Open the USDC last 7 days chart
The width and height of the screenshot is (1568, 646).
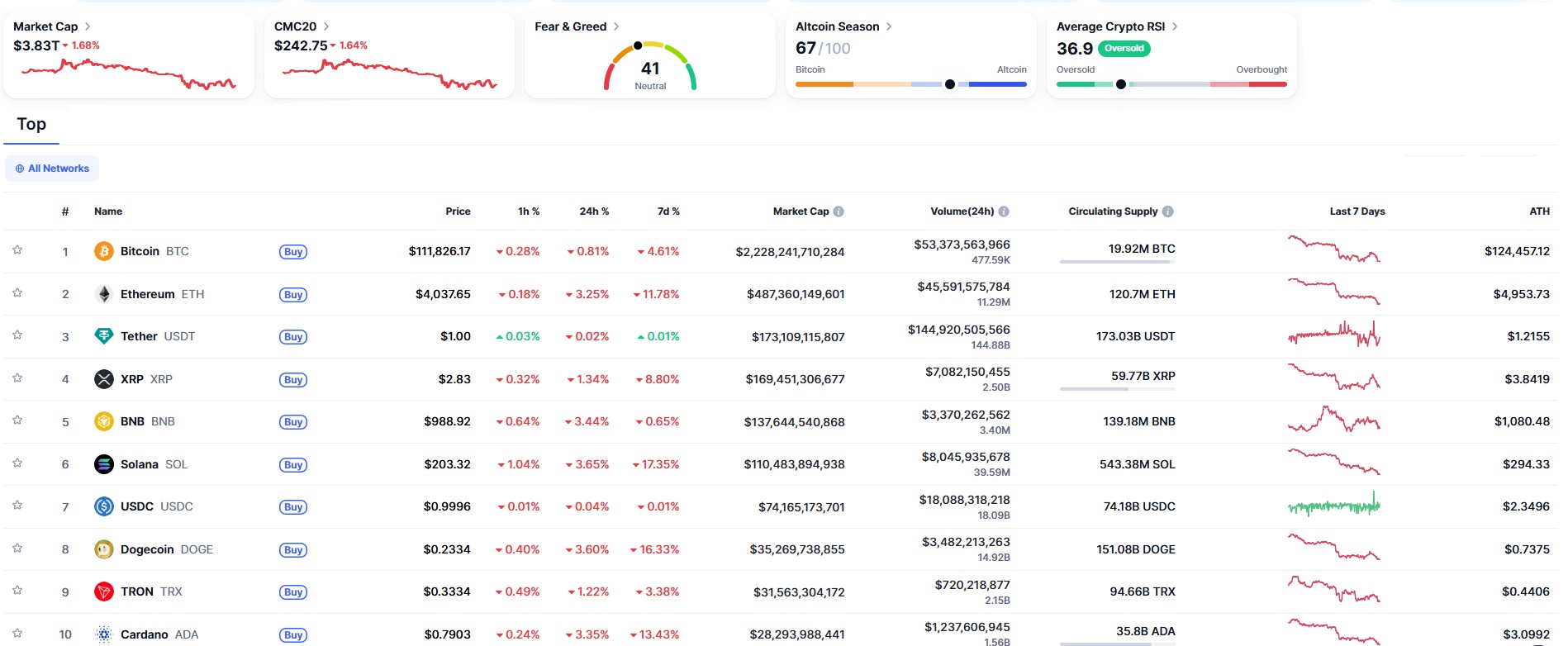coord(1333,504)
